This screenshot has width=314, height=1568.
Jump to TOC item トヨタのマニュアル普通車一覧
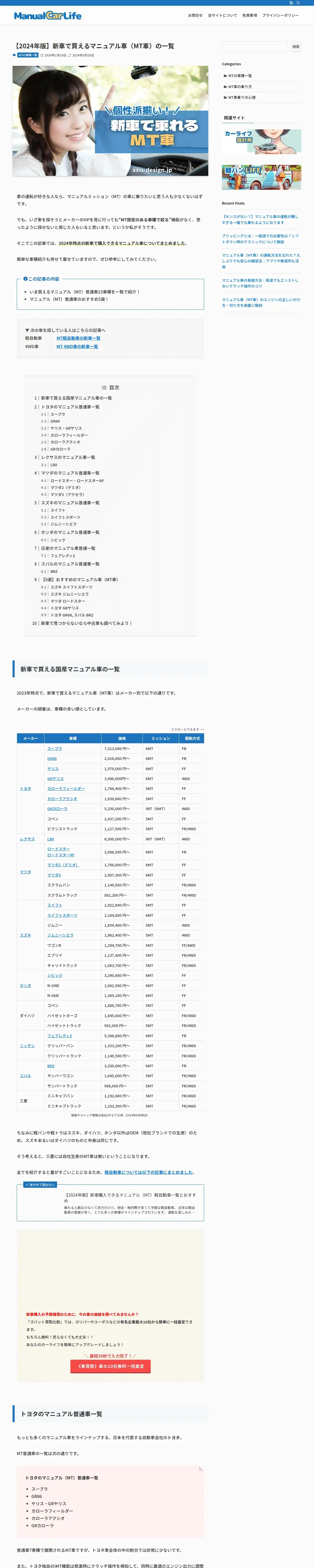click(x=70, y=407)
